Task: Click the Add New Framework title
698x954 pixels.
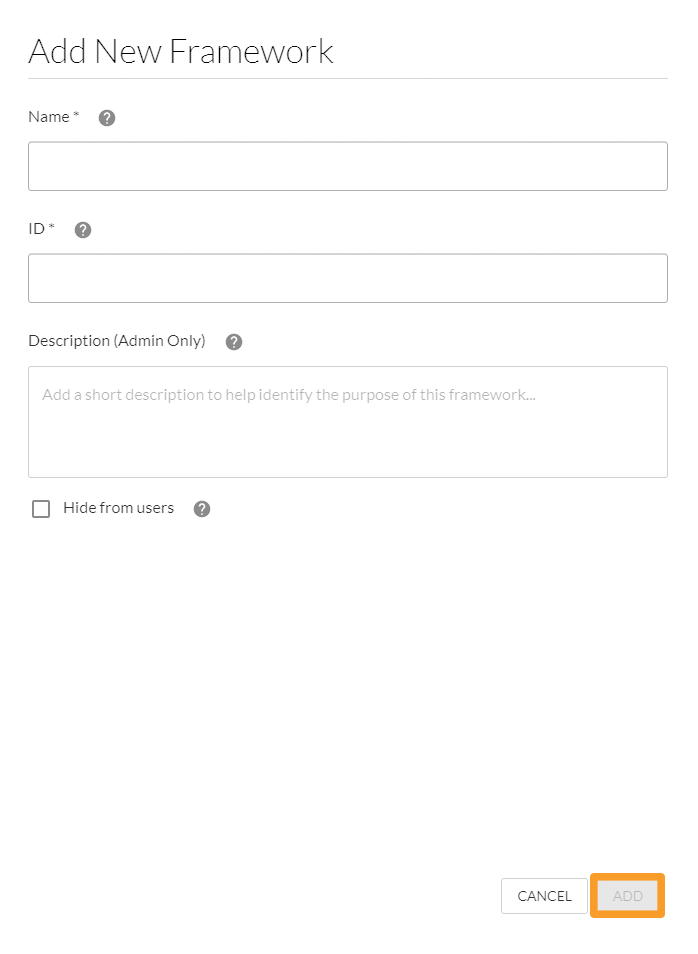Action: point(181,50)
